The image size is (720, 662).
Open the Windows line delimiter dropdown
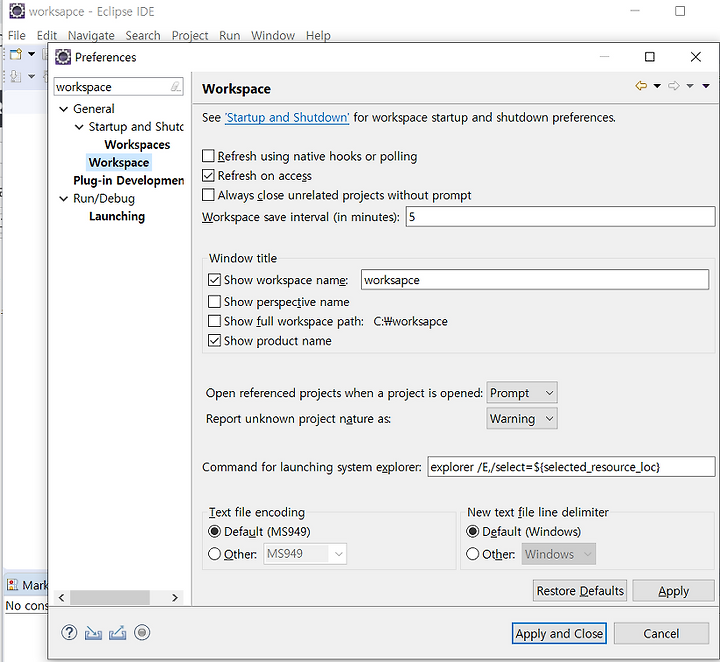click(558, 554)
